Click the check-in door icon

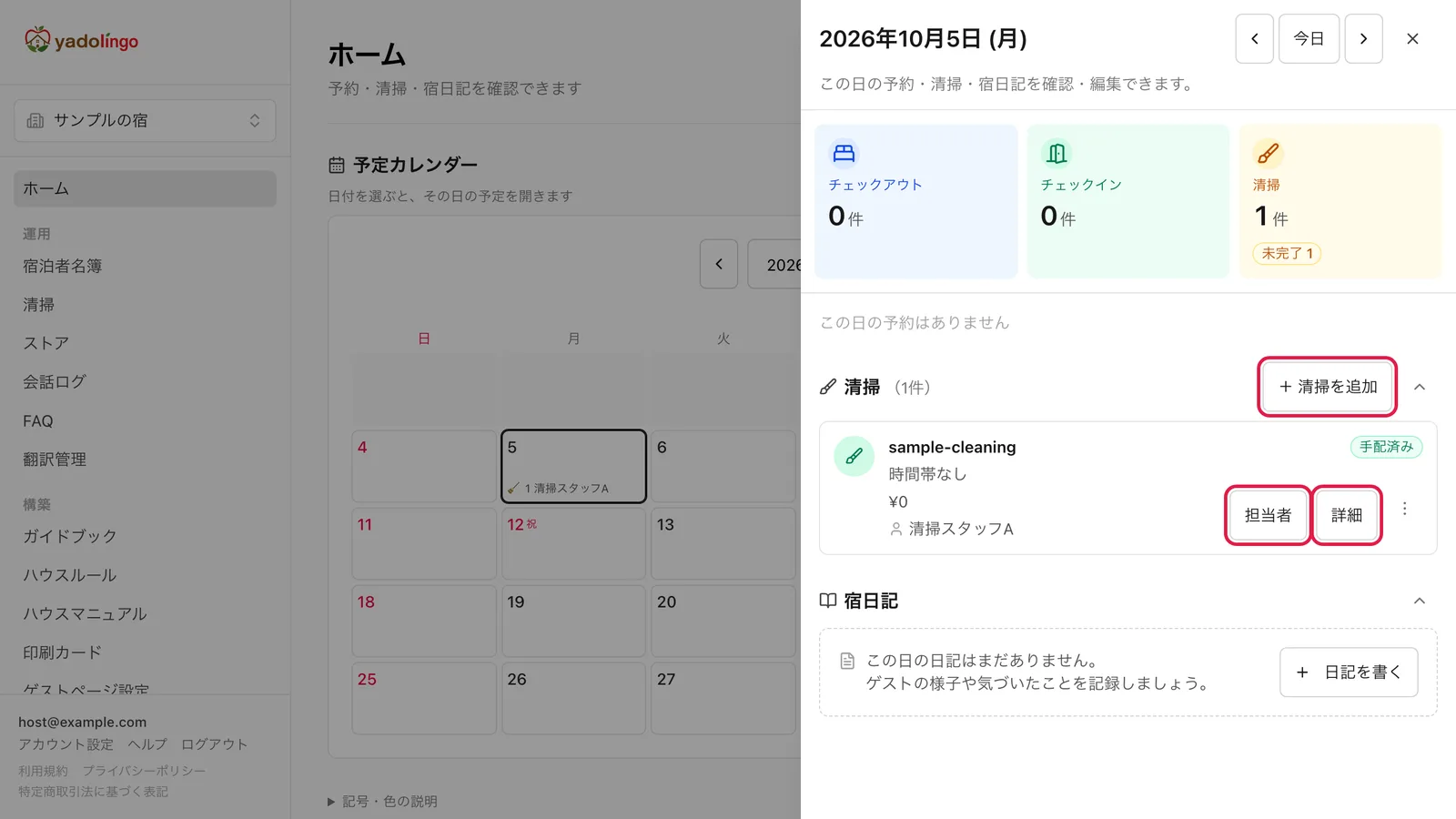point(1056,153)
